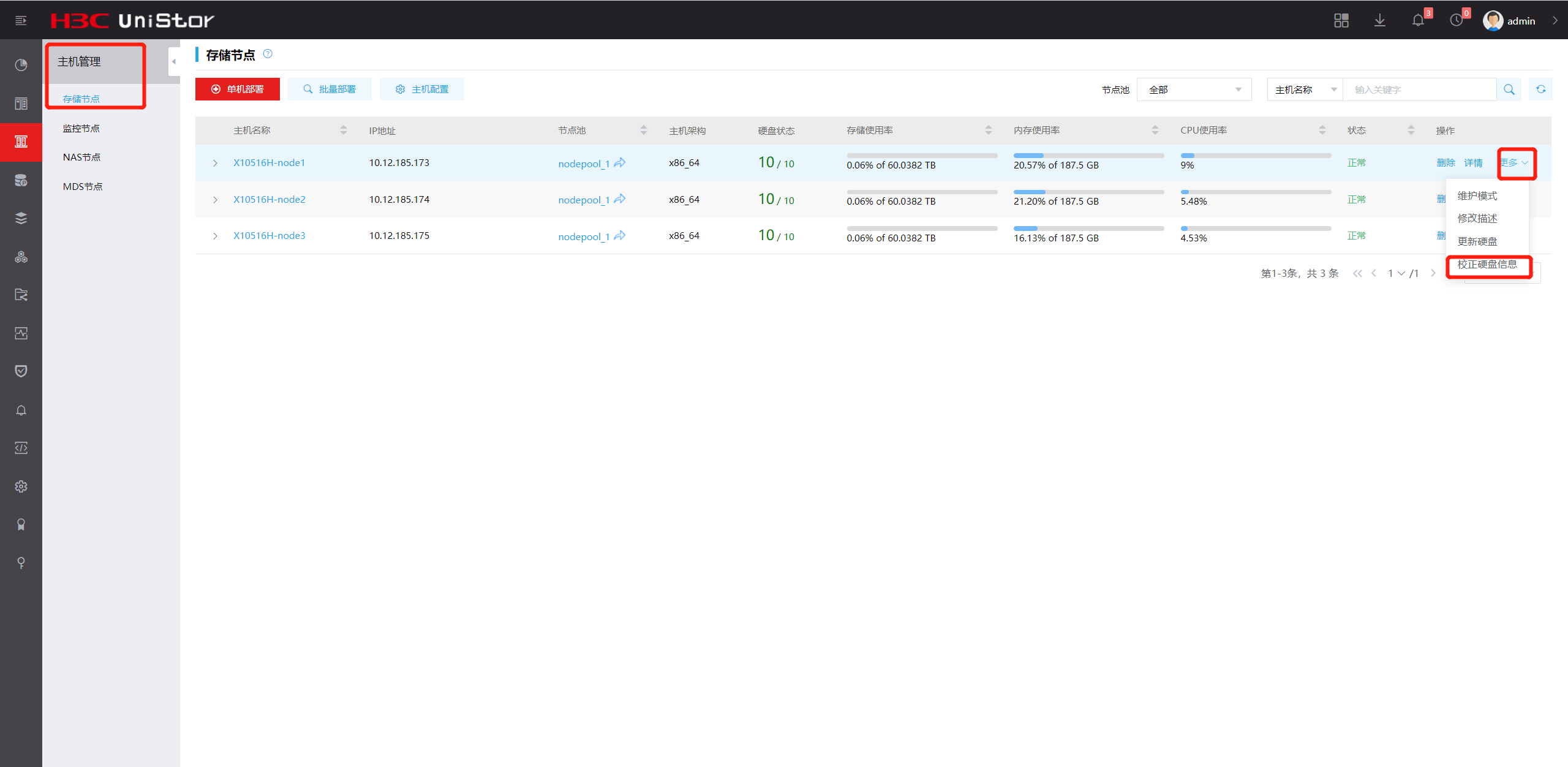The width and height of the screenshot is (1568, 767).
Task: Select 校正硬盘信息 from the menu
Action: [x=1487, y=265]
